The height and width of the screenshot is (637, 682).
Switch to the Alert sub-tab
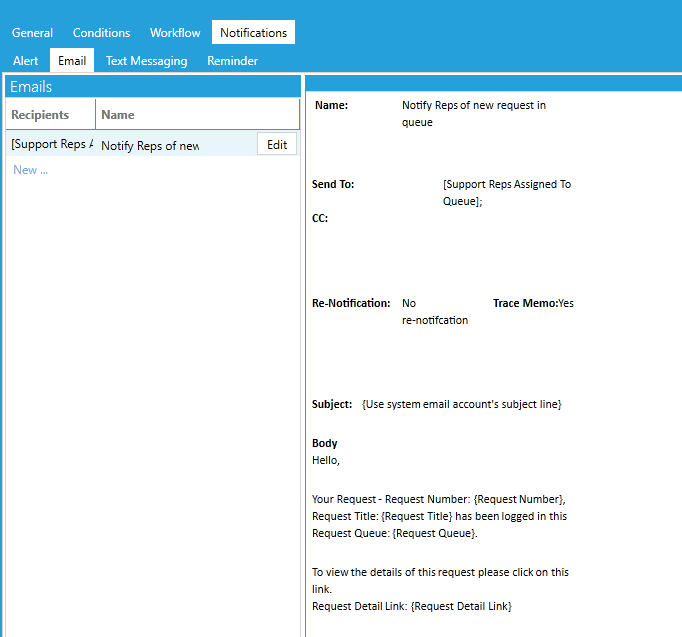[26, 61]
